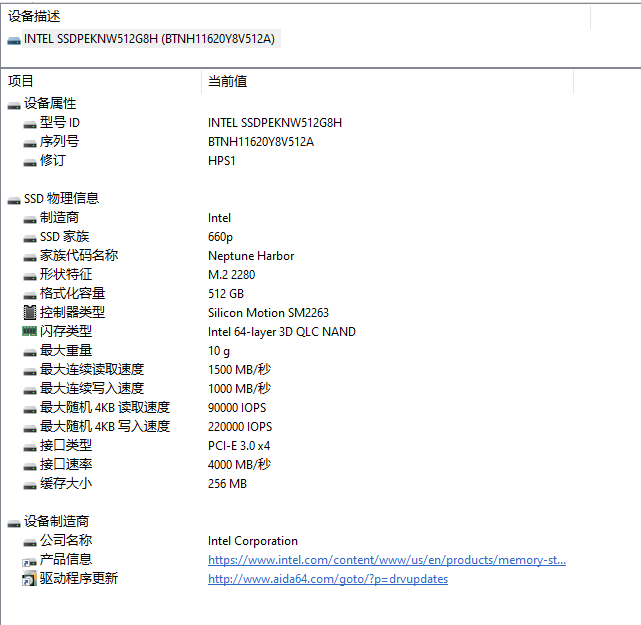Click the icon beside 最大随机 4KB 写入速度
Image resolution: width=641 pixels, height=625 pixels.
point(30,428)
